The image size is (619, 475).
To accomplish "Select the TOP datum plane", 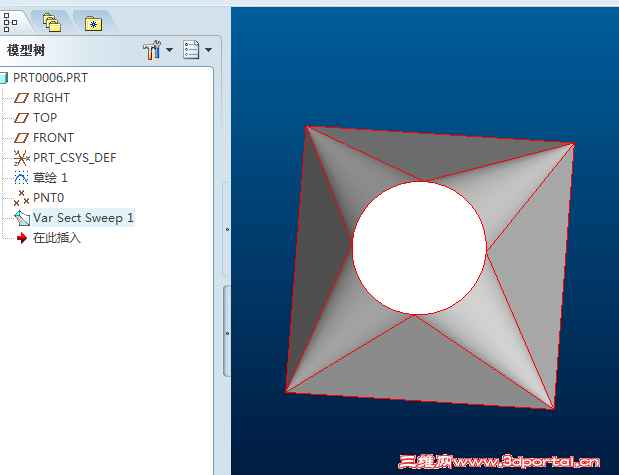I will click(x=45, y=118).
